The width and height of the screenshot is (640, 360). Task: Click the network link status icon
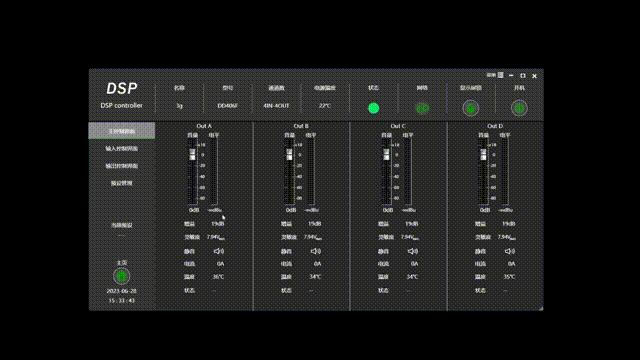point(422,108)
